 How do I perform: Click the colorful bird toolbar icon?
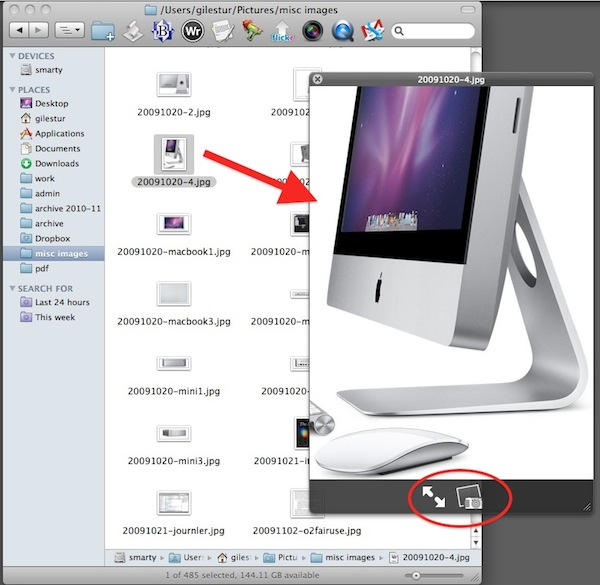coord(252,31)
